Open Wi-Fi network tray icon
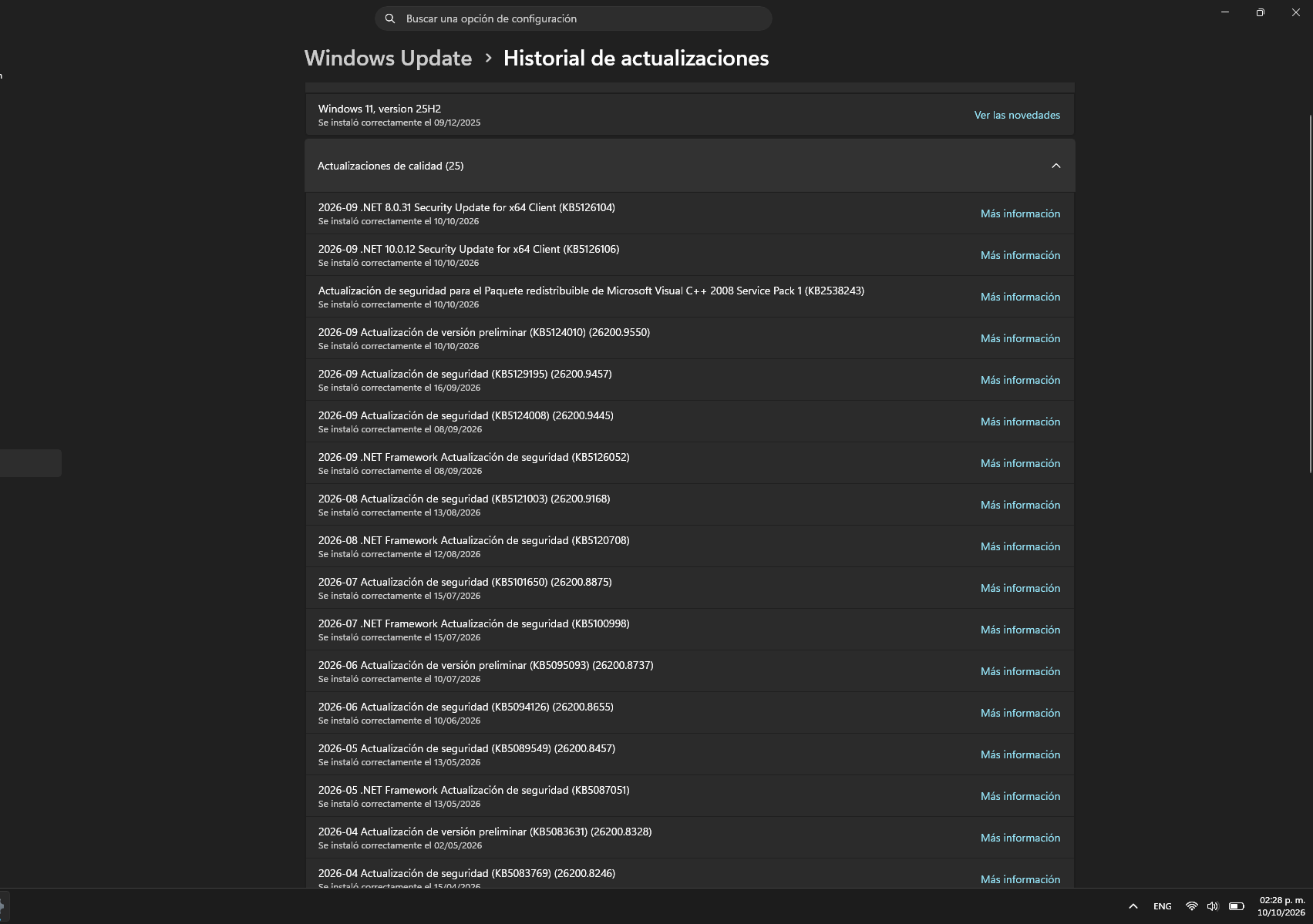The height and width of the screenshot is (924, 1313). pyautogui.click(x=1191, y=906)
